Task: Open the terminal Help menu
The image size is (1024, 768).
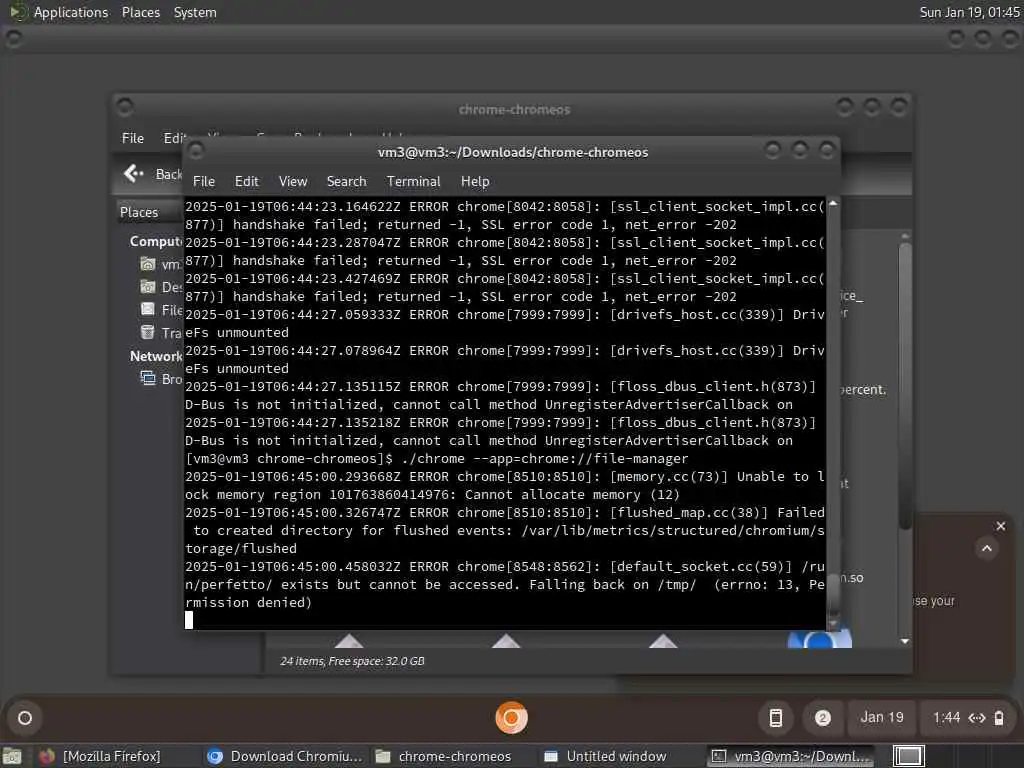Action: click(x=475, y=182)
